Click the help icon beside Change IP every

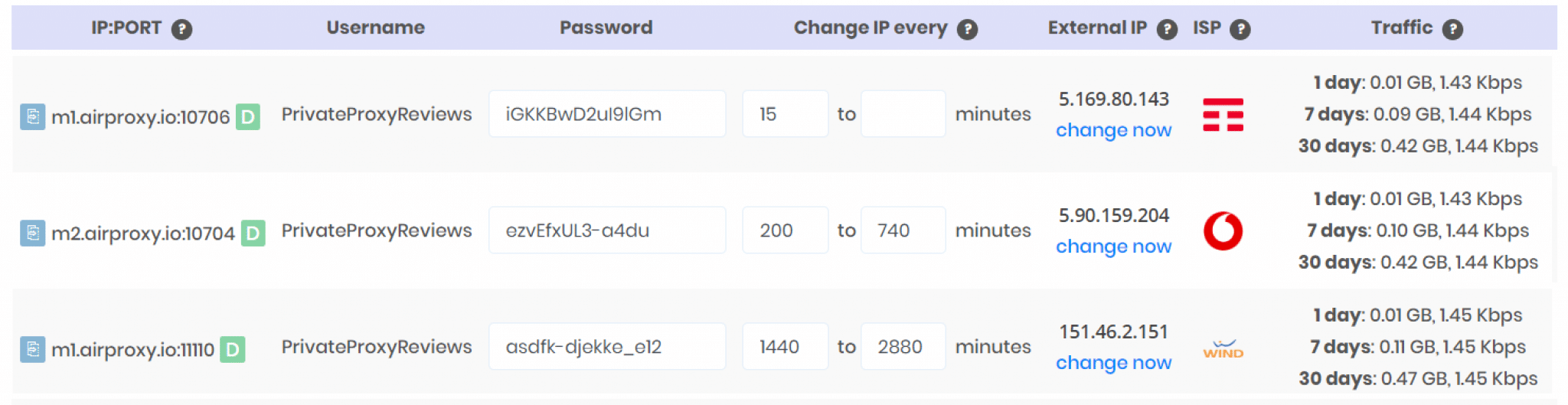tap(968, 29)
